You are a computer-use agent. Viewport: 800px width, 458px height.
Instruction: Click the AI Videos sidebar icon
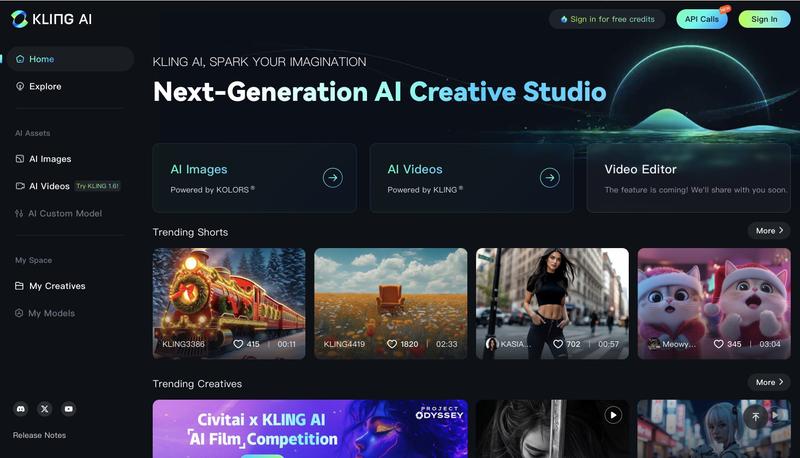click(20, 186)
